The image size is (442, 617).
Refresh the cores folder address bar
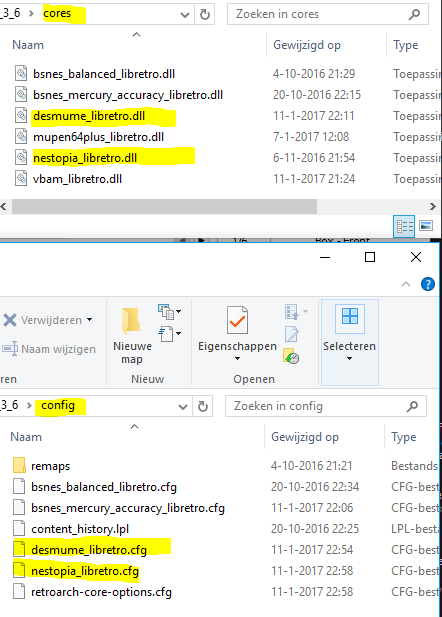[205, 15]
